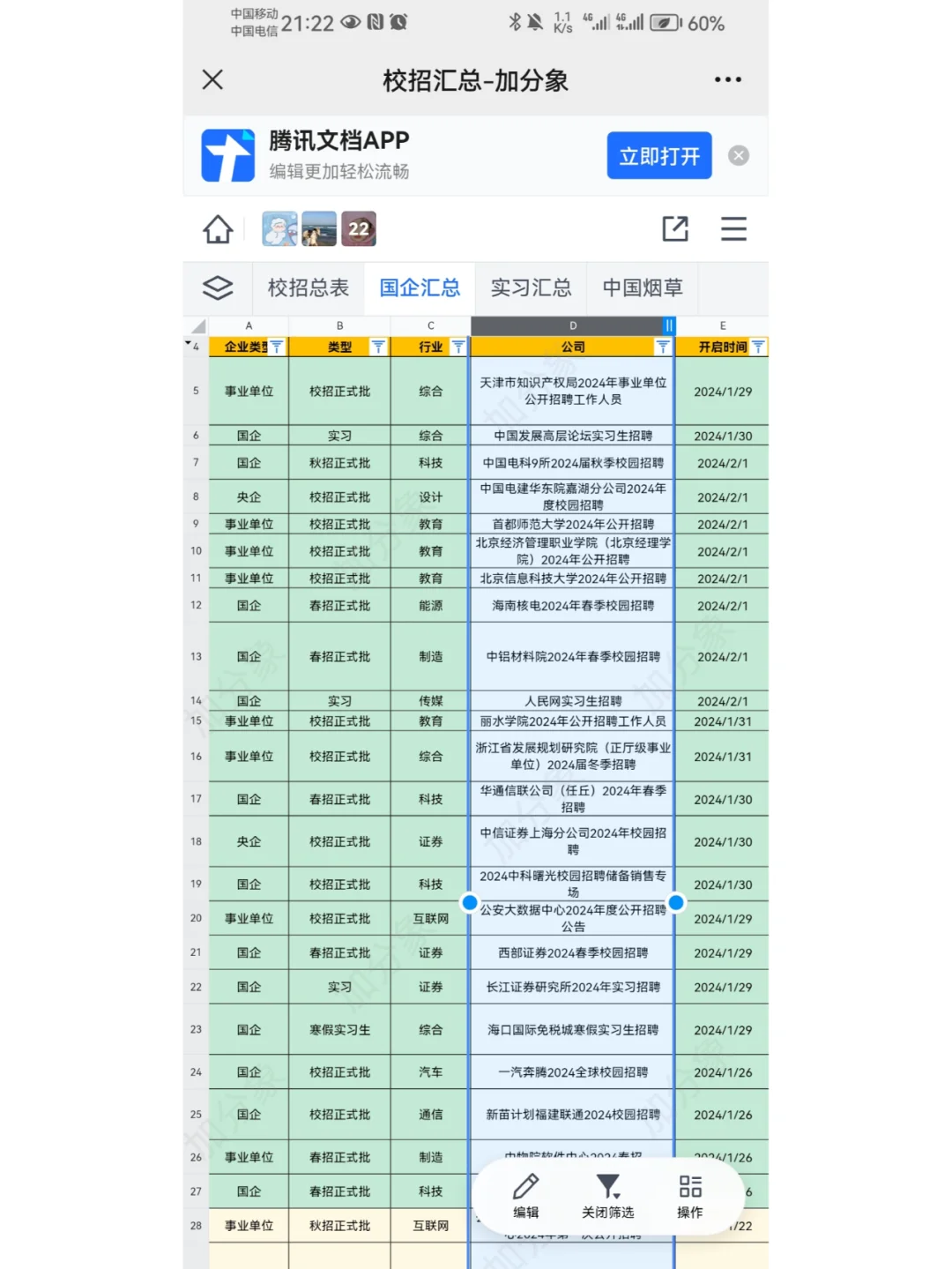The image size is (952, 1269).
Task: Select 传媒 industry cell in row 14
Action: click(x=430, y=701)
